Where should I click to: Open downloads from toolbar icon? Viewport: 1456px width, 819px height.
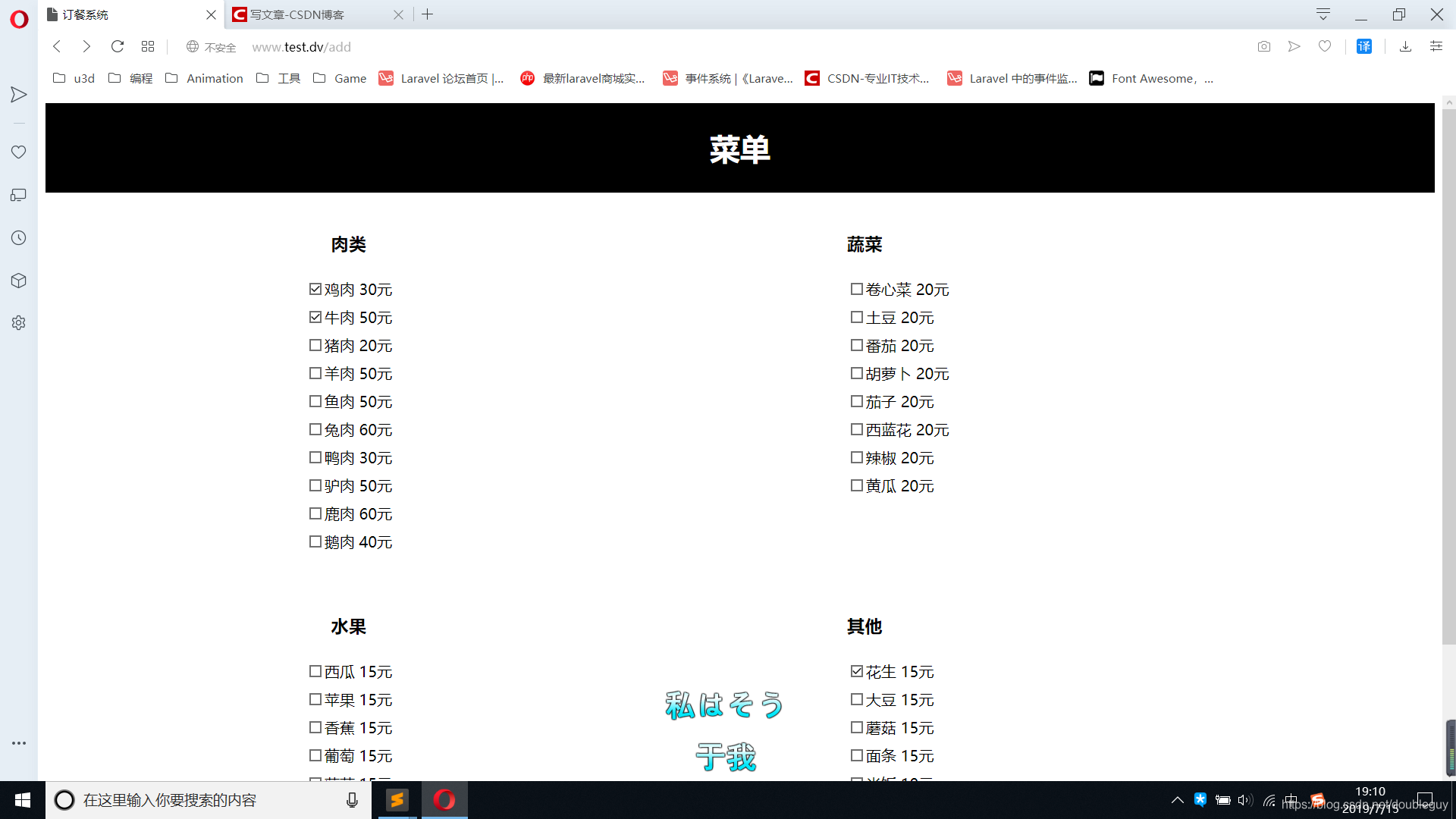[x=1405, y=46]
